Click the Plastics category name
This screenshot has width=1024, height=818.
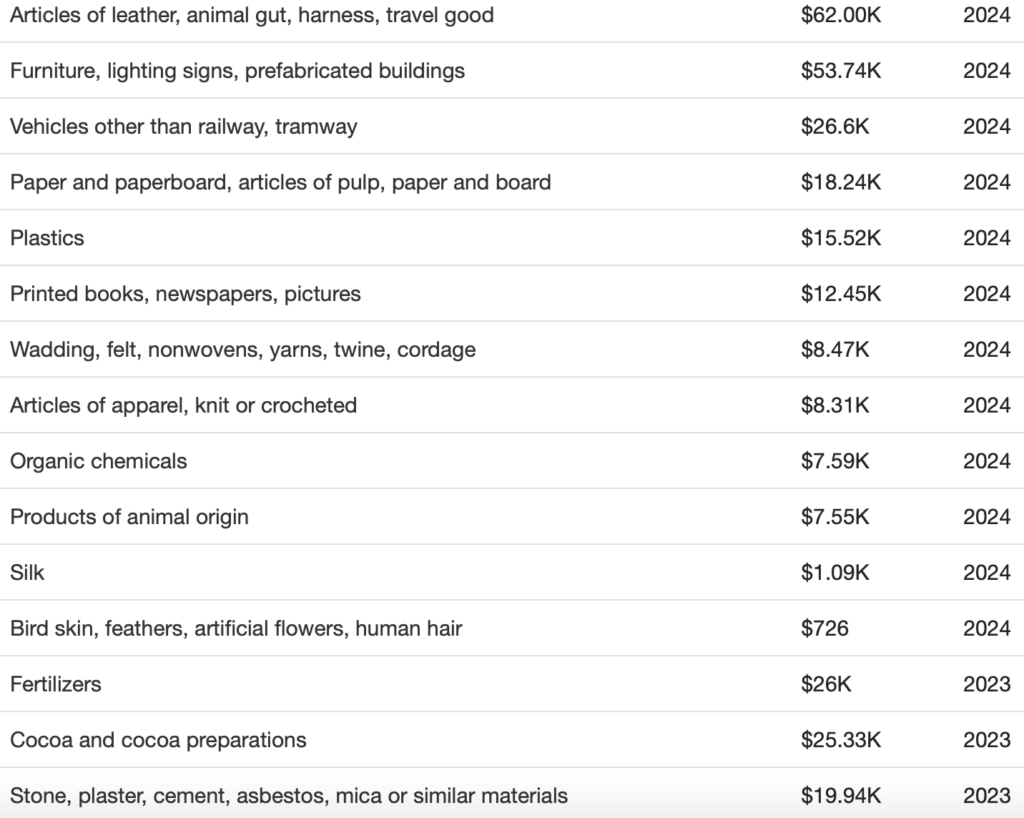[47, 238]
